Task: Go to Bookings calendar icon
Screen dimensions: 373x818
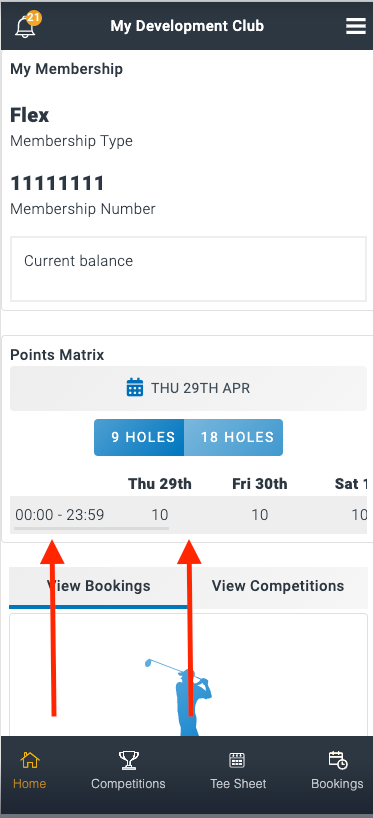Action: pyautogui.click(x=338, y=760)
